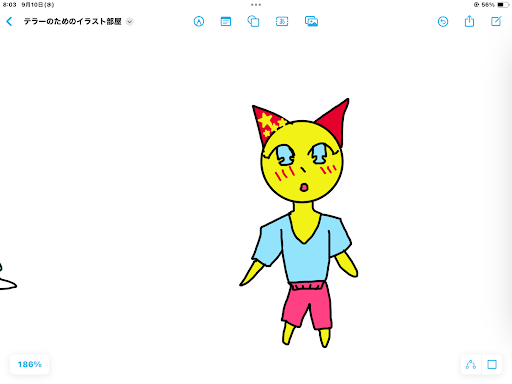Image resolution: width=512 pixels, height=384 pixels.
Task: Insert a text box
Action: tap(282, 22)
